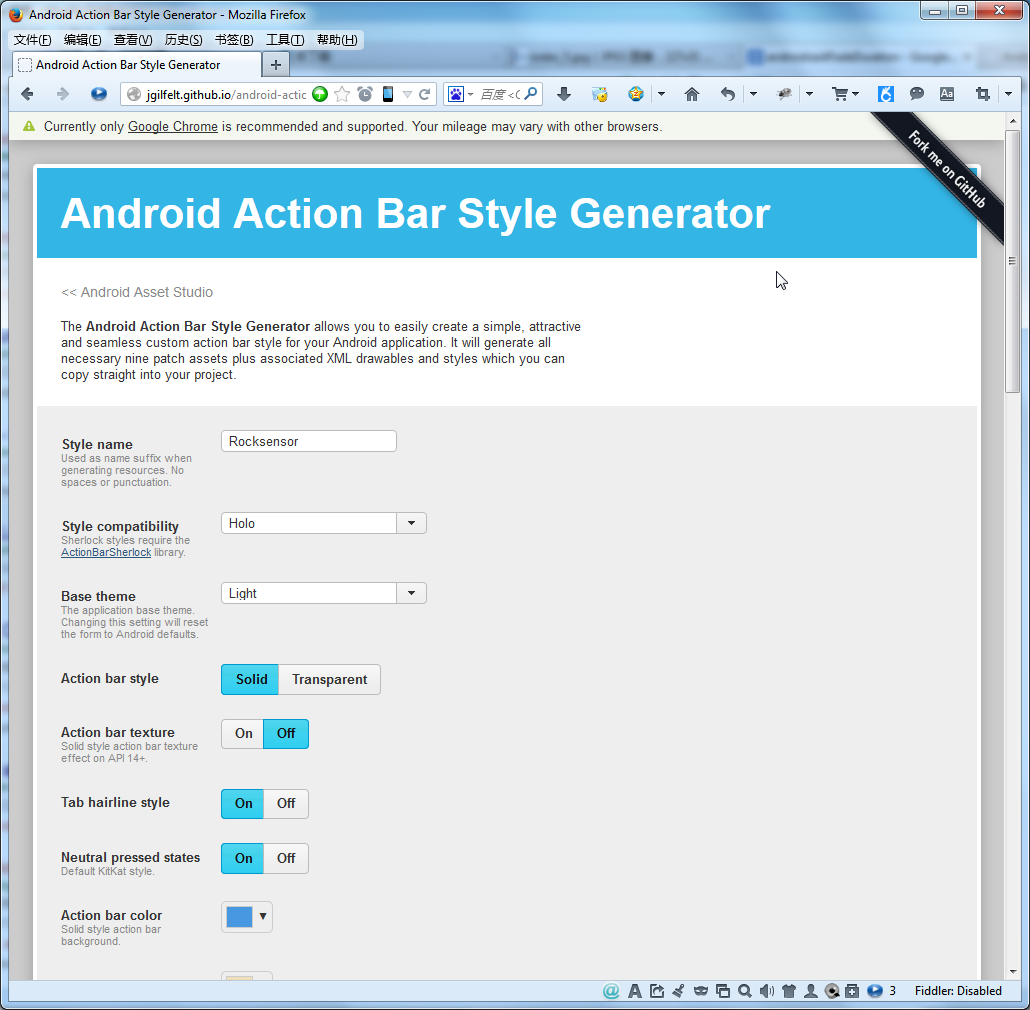Open the 编辑(E) menu
Viewport: 1030px width, 1010px height.
pos(82,40)
